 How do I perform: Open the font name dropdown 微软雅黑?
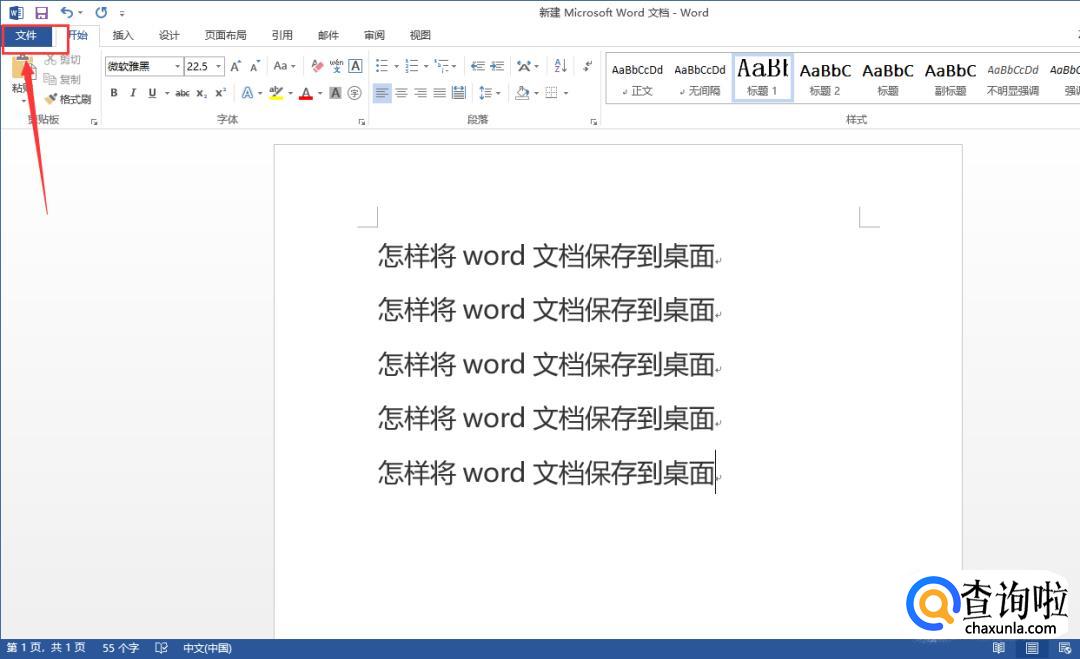(178, 66)
